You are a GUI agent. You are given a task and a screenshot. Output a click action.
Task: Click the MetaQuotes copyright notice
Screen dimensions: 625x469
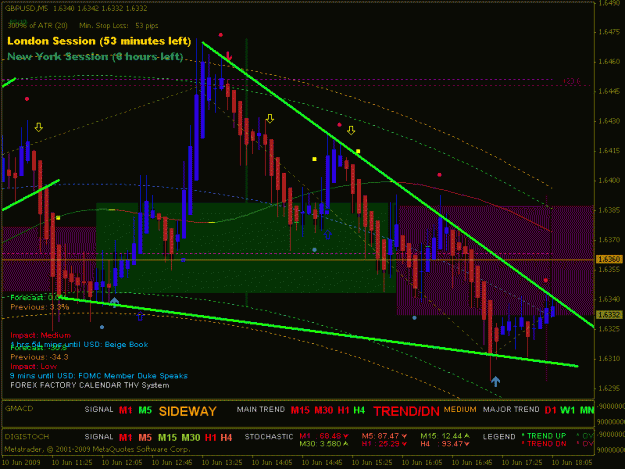[x=97, y=449]
